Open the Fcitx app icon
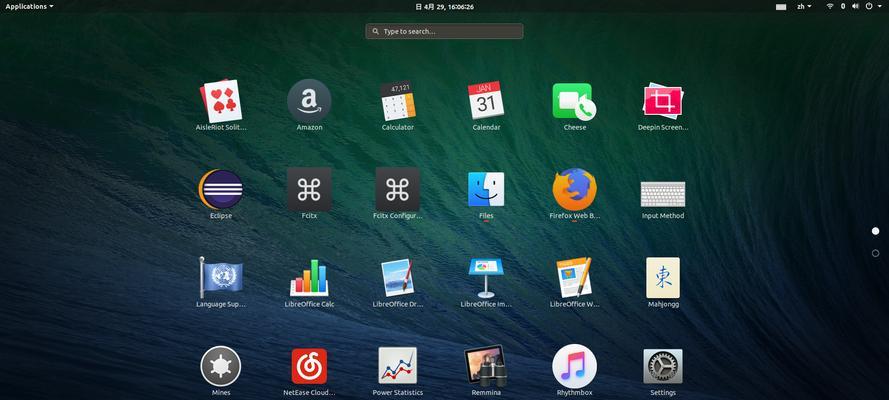Image resolution: width=889 pixels, height=400 pixels. [309, 189]
